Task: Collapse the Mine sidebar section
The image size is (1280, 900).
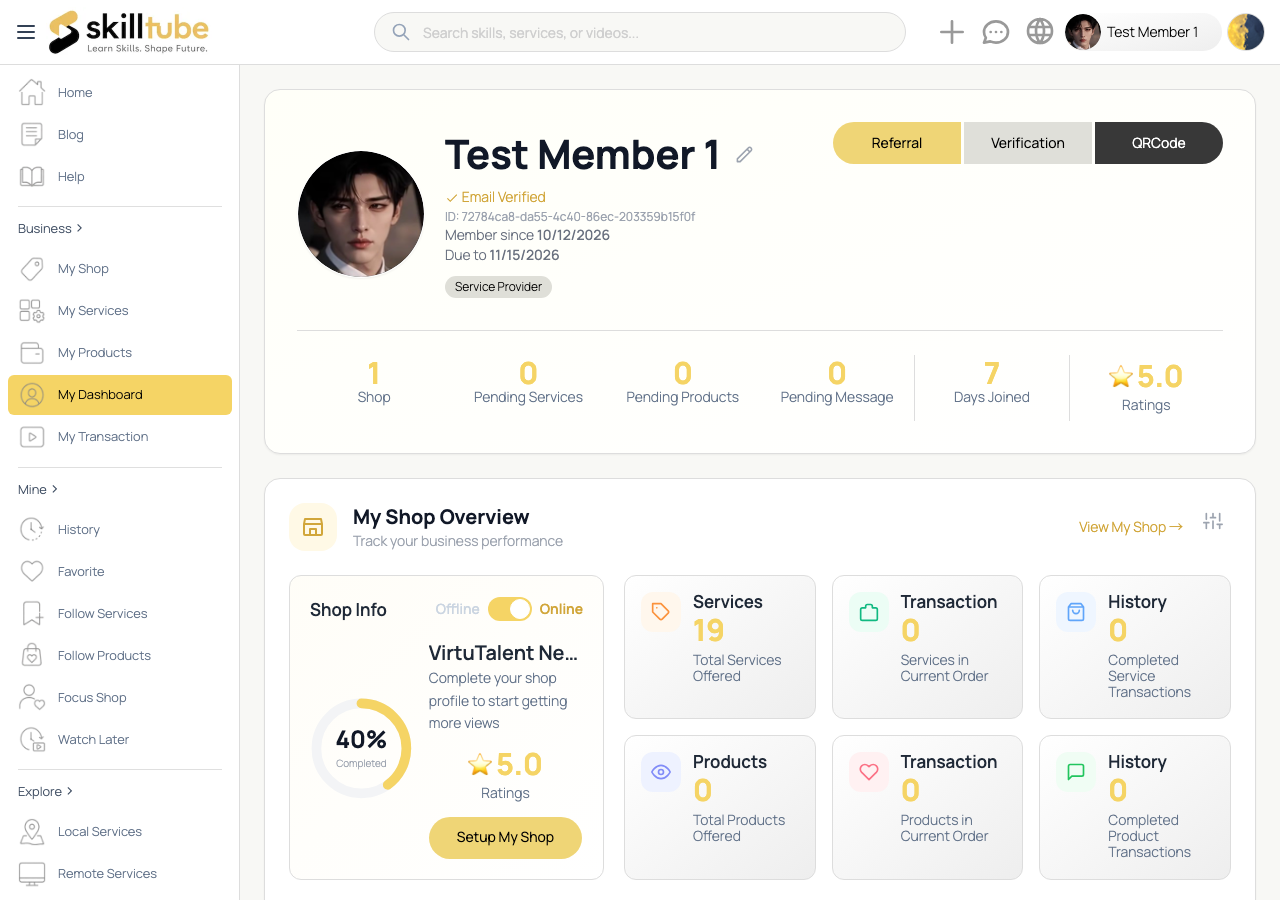Action: point(38,489)
